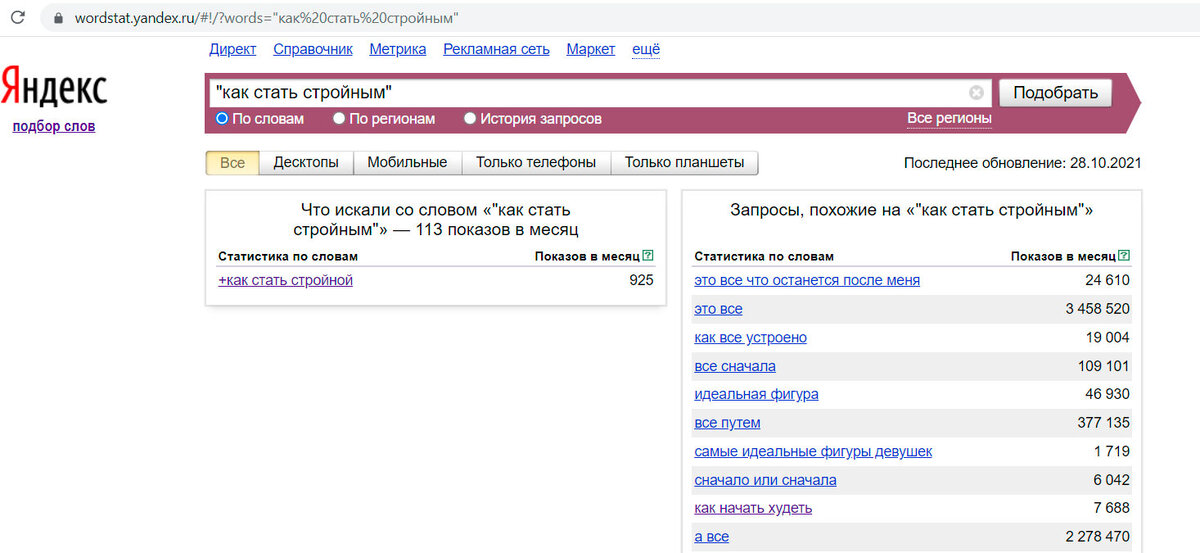Click the Яндекс logo

pos(54,87)
